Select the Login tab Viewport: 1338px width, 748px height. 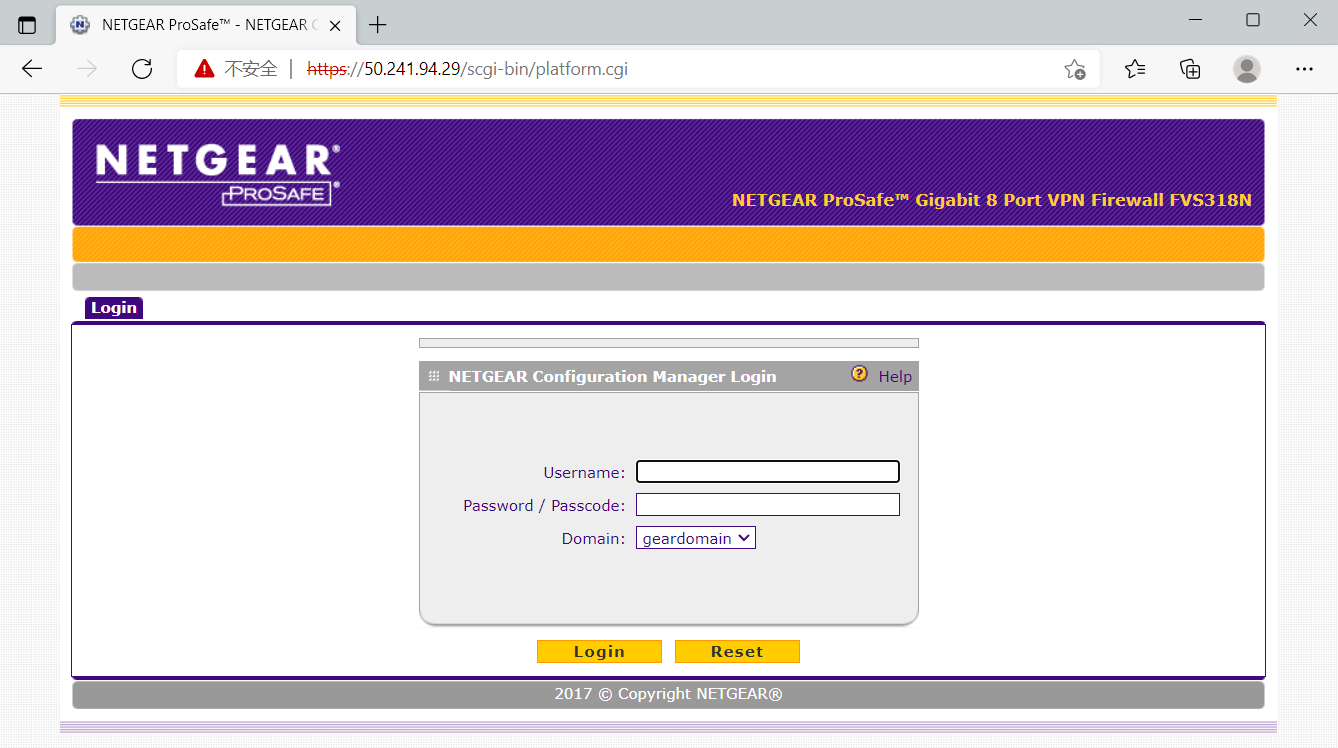coord(114,308)
